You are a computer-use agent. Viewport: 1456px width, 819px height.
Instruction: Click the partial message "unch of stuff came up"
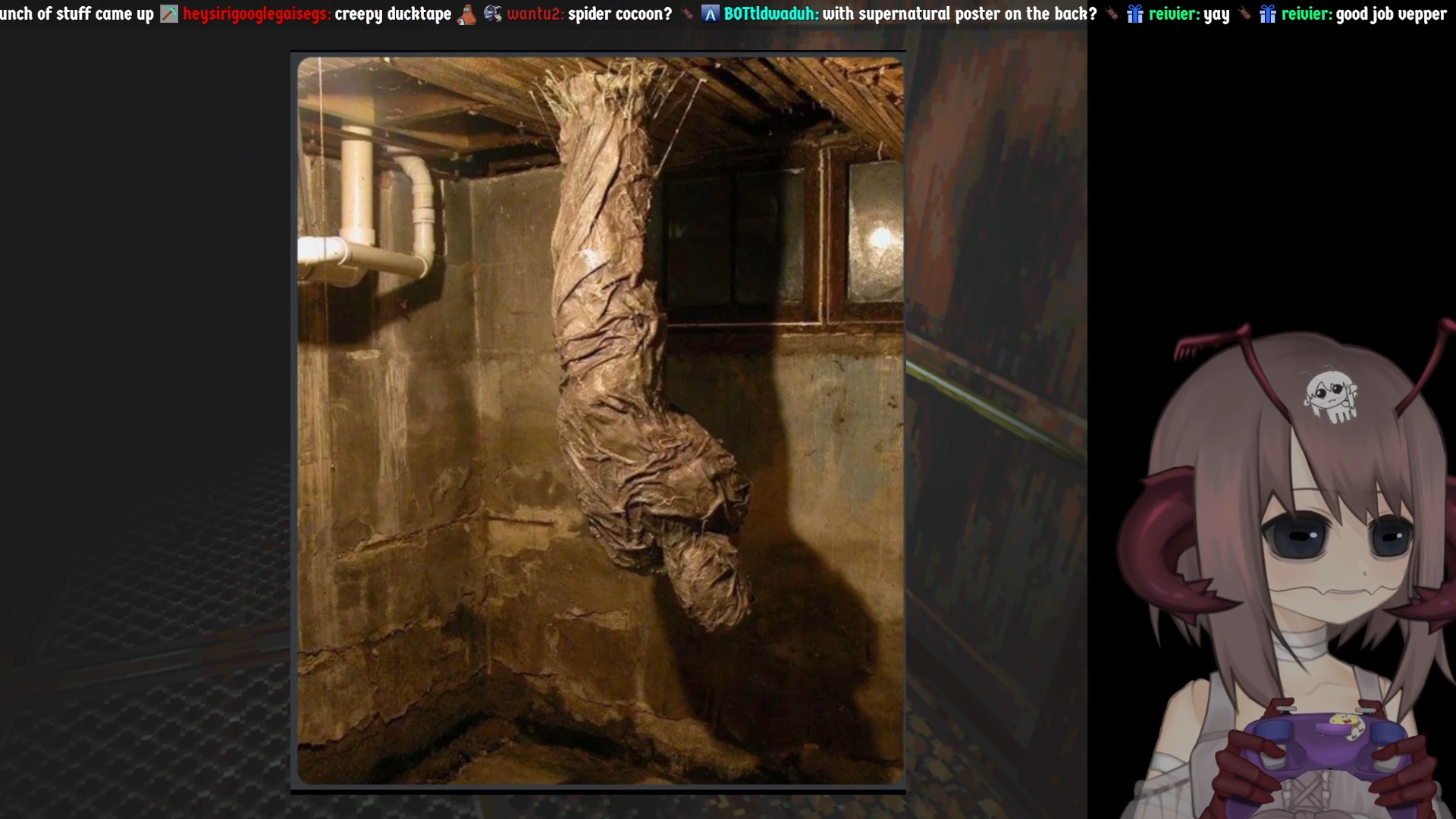77,14
